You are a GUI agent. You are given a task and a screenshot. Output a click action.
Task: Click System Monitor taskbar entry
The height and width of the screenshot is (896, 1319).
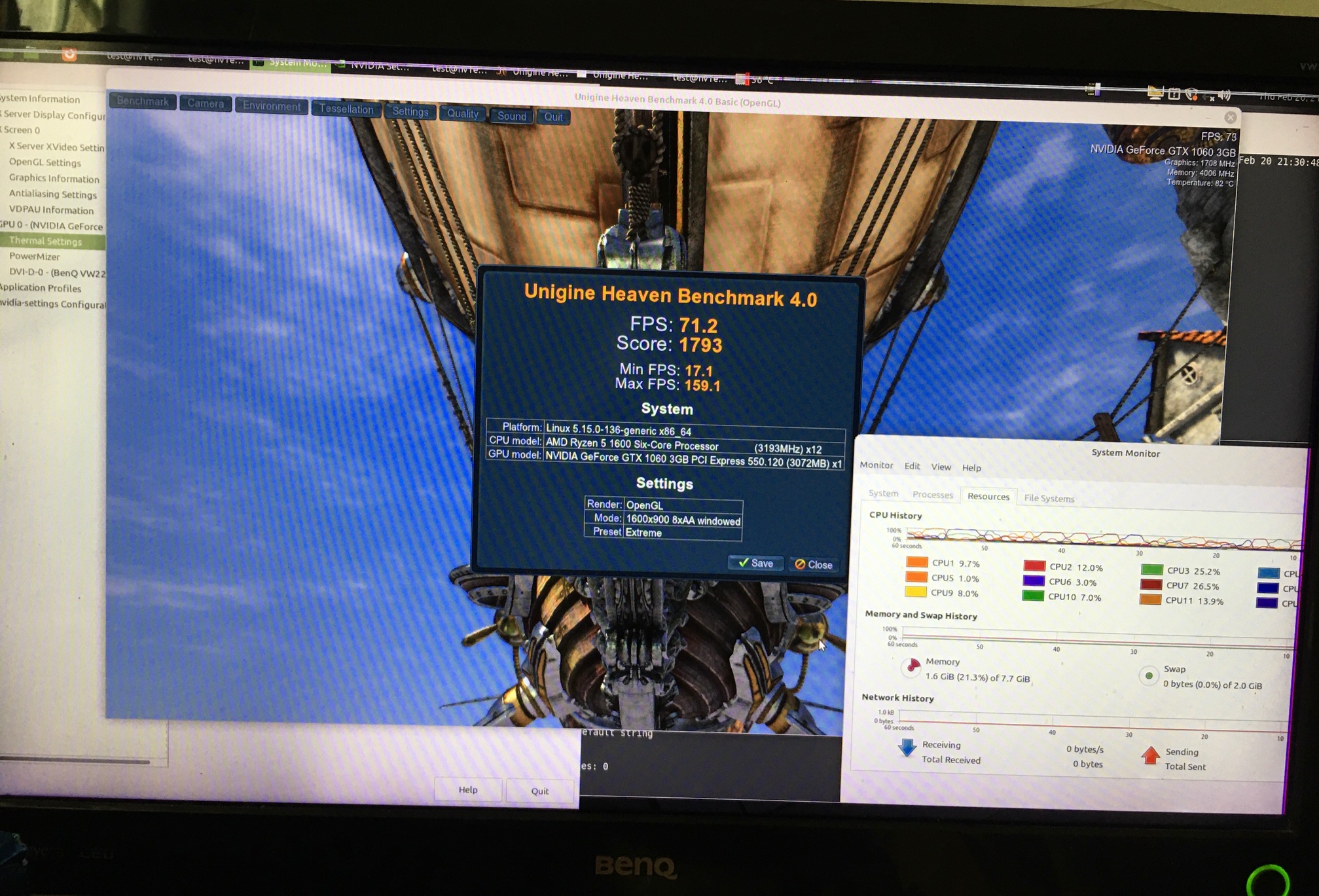(291, 62)
